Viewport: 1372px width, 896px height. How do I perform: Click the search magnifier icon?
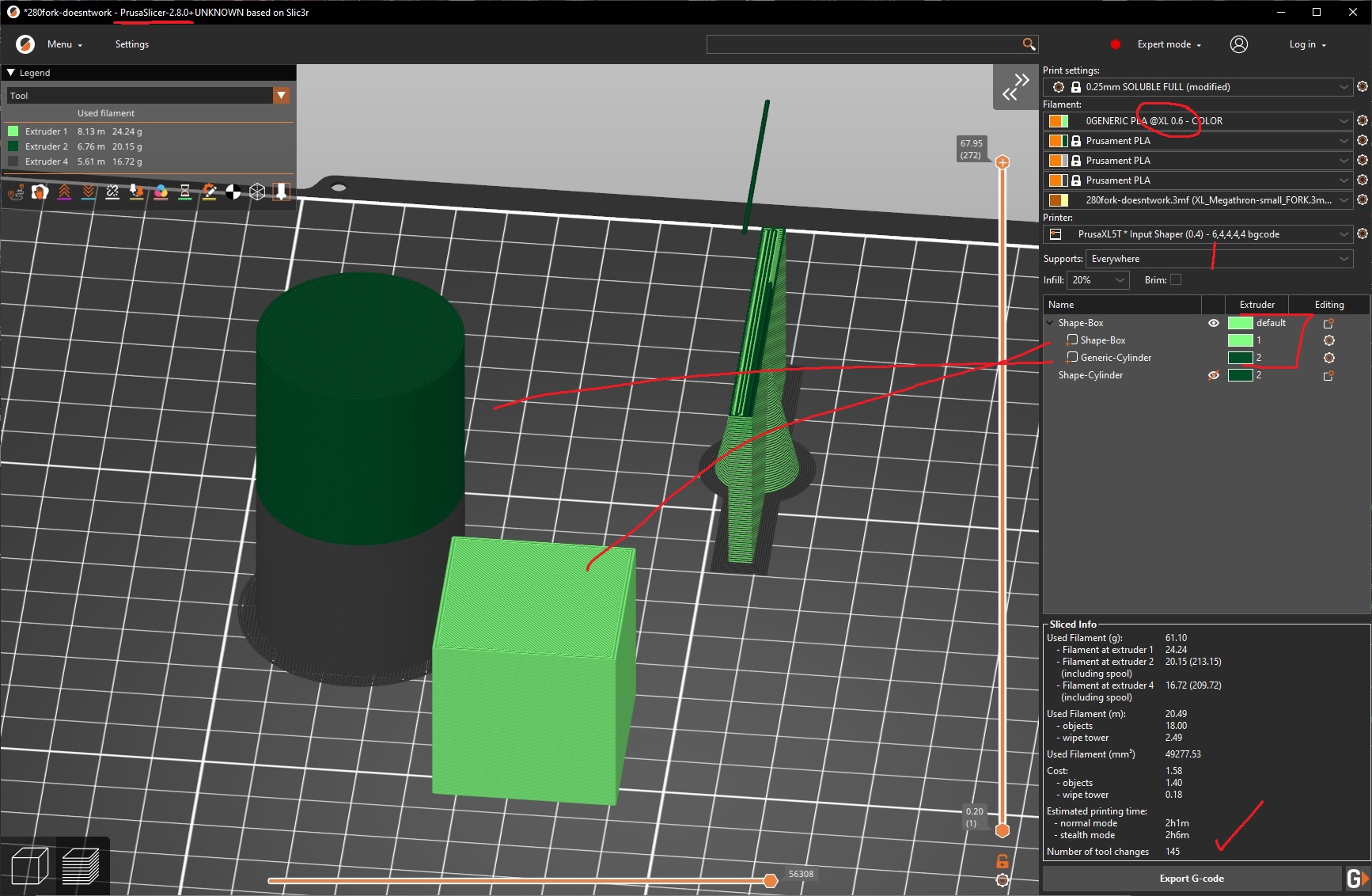coord(1029,44)
